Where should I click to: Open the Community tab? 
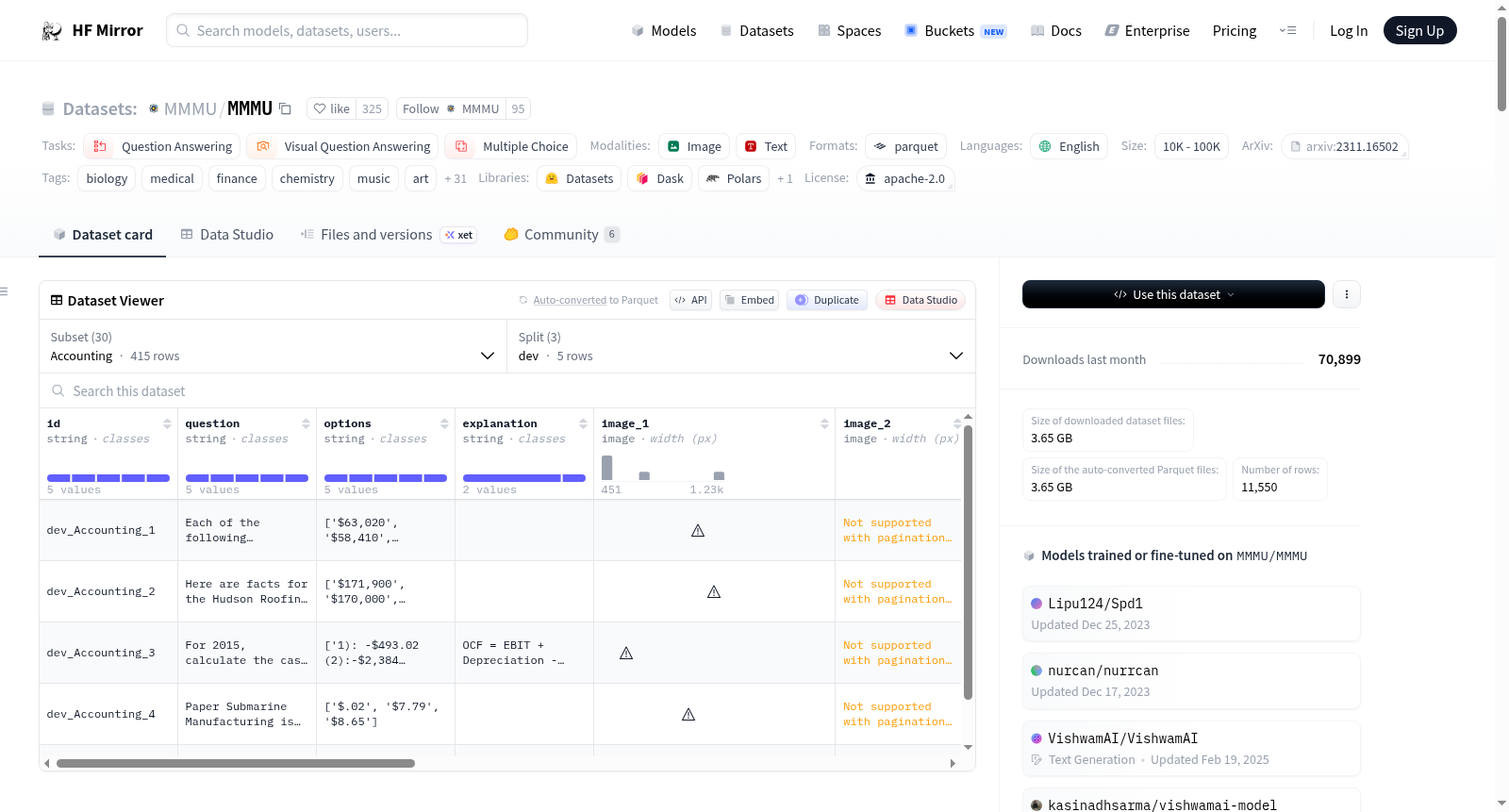tap(562, 235)
